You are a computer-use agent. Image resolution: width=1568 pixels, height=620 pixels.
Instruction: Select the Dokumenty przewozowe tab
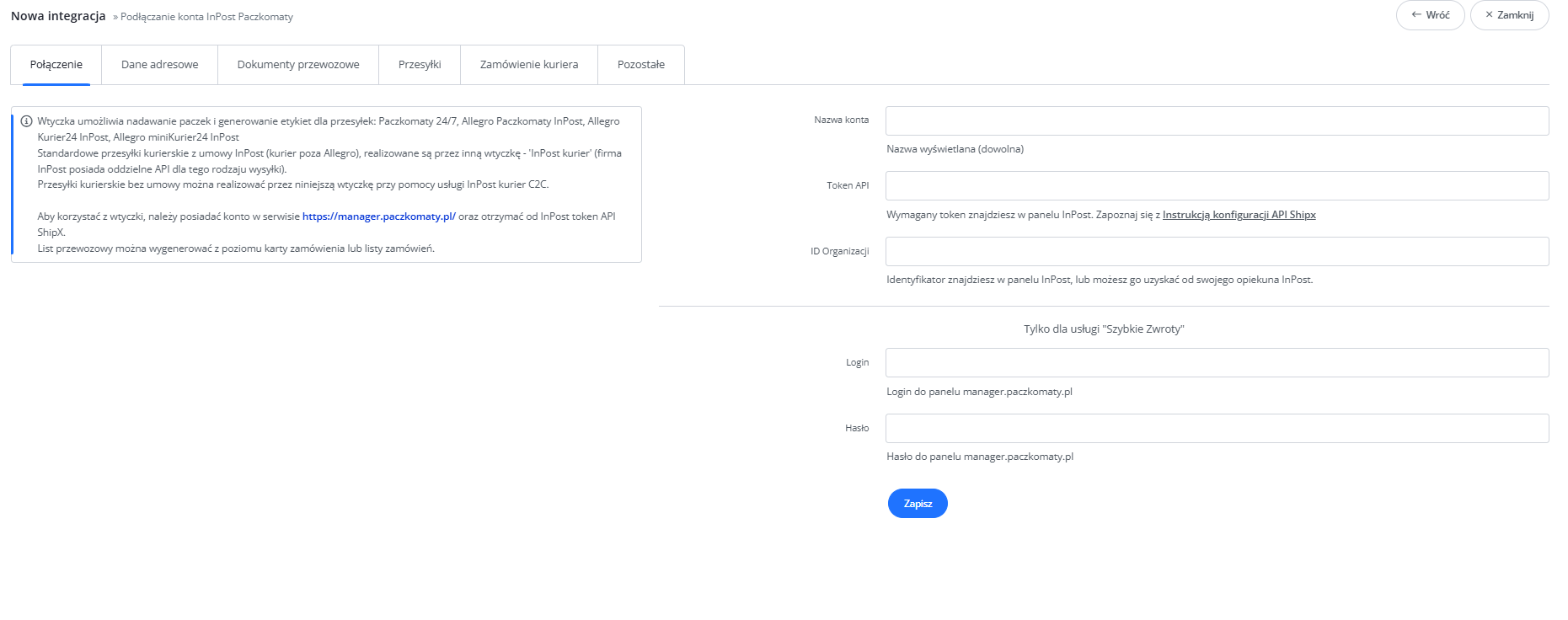(298, 65)
